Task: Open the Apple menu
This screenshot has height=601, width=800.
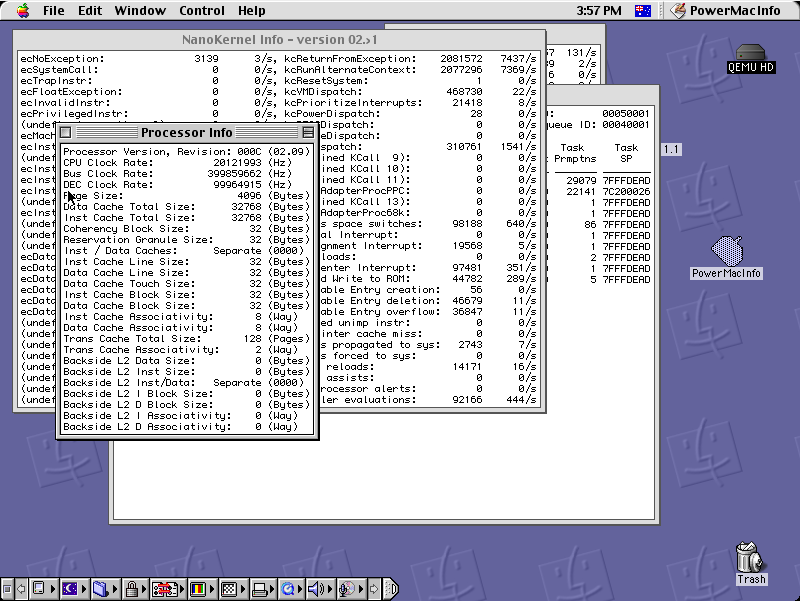Action: click(23, 10)
